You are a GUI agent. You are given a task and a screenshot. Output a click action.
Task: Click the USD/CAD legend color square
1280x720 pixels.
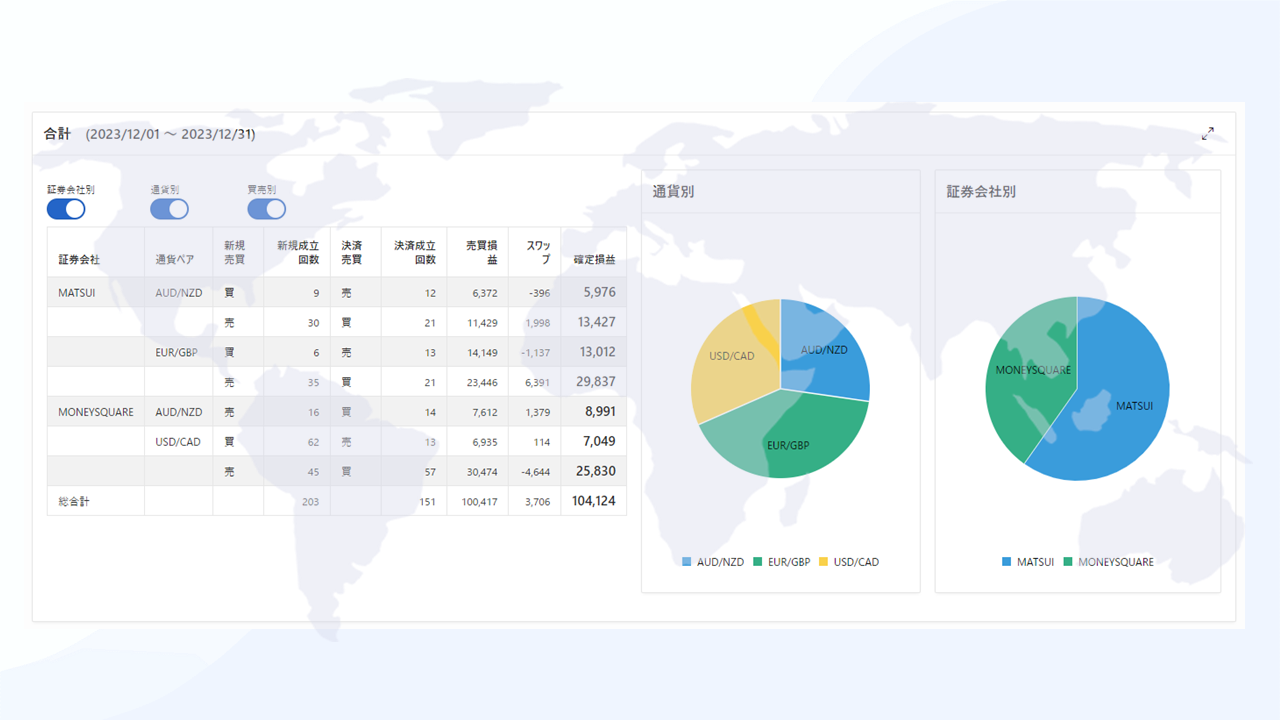pyautogui.click(x=824, y=562)
